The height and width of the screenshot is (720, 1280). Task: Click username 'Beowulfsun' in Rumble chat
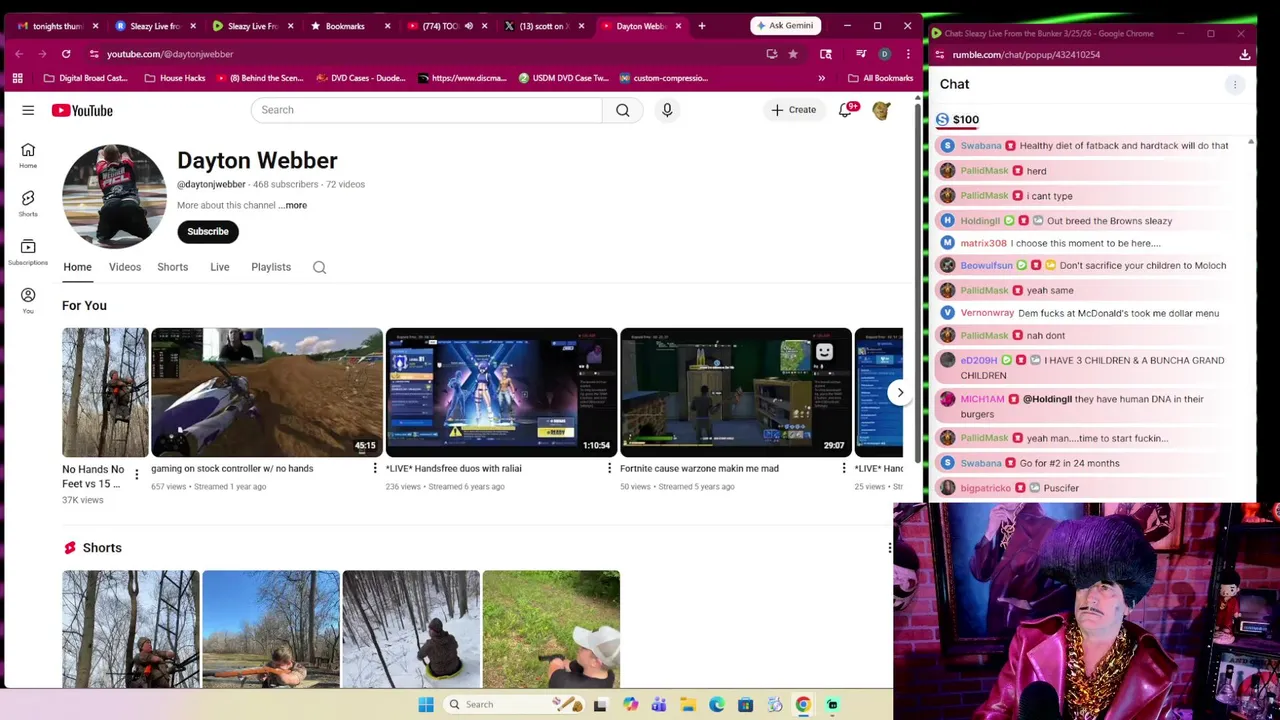[986, 266]
